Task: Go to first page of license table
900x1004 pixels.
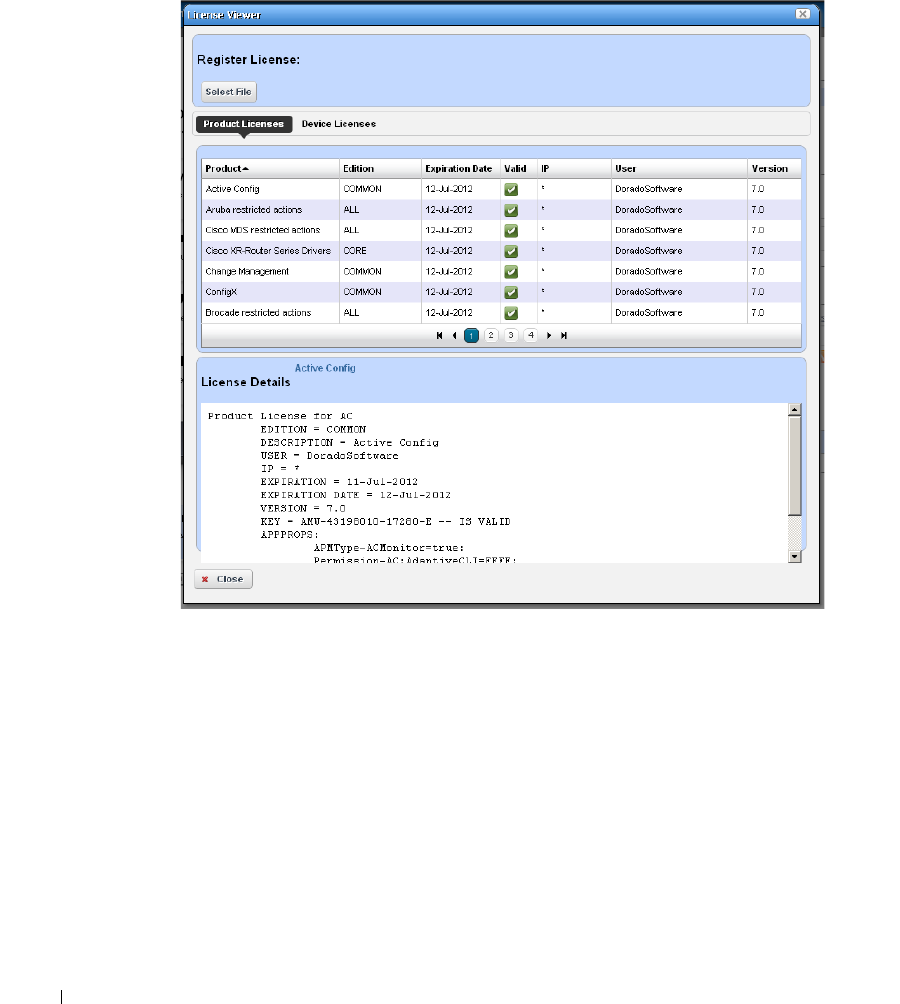Action: click(x=439, y=336)
